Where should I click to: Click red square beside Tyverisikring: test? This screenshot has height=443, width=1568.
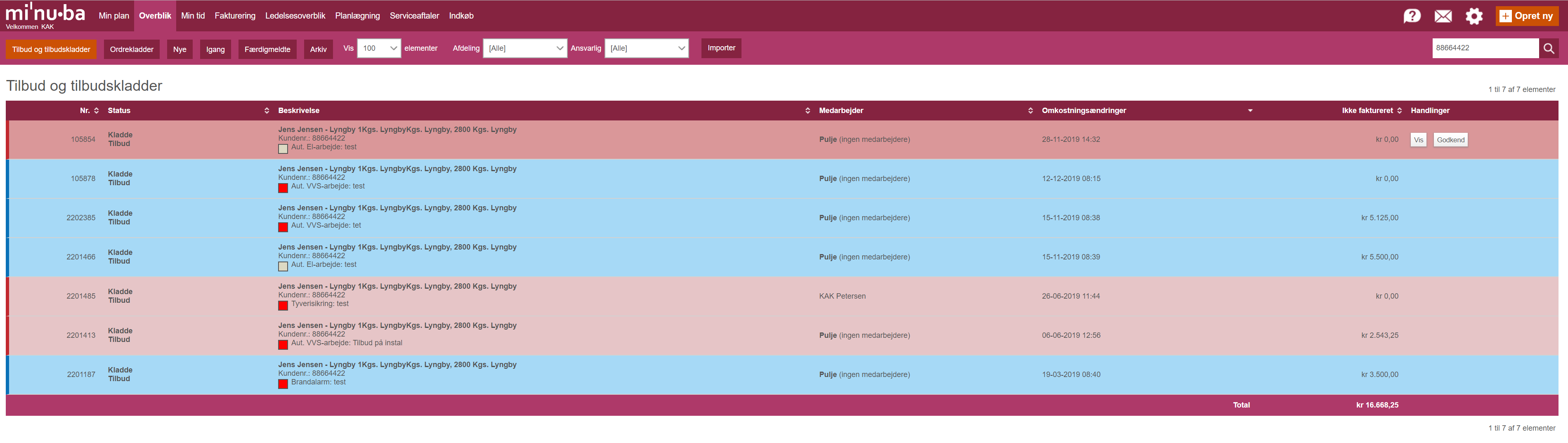point(283,306)
